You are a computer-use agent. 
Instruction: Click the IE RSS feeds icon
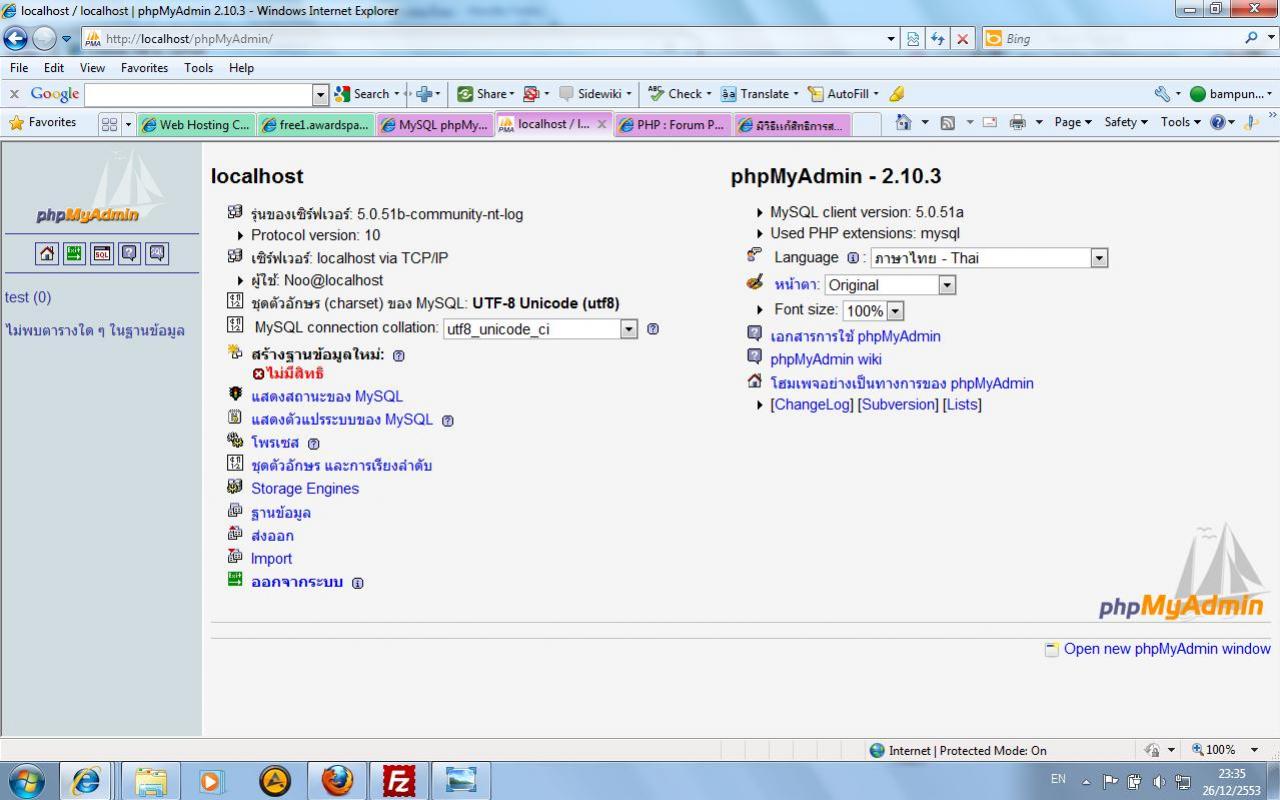click(947, 122)
